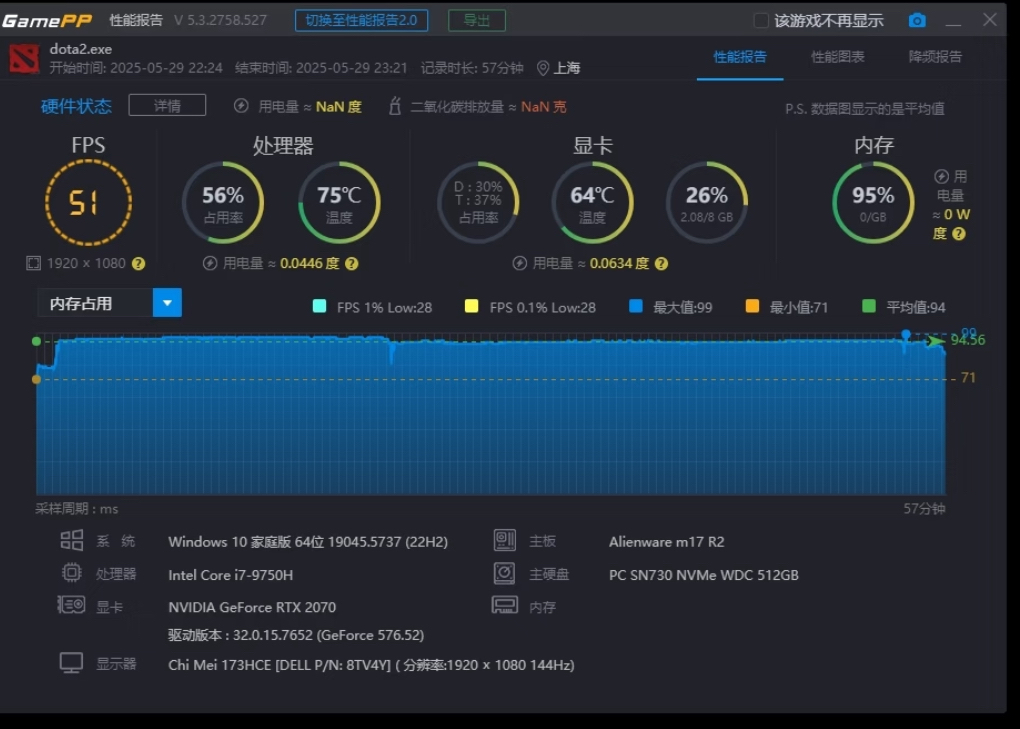Click the 导出 export button
This screenshot has height=729, width=1020.
click(x=477, y=20)
